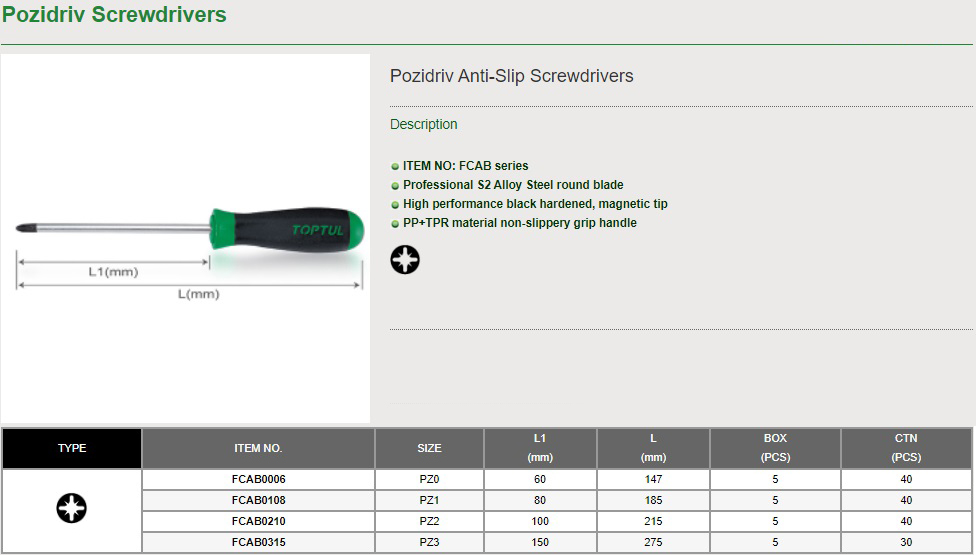Screen dimensions: 976x555
Task: Click the Pozidriv Anti-Slip Screwdrivers title
Action: 512,76
